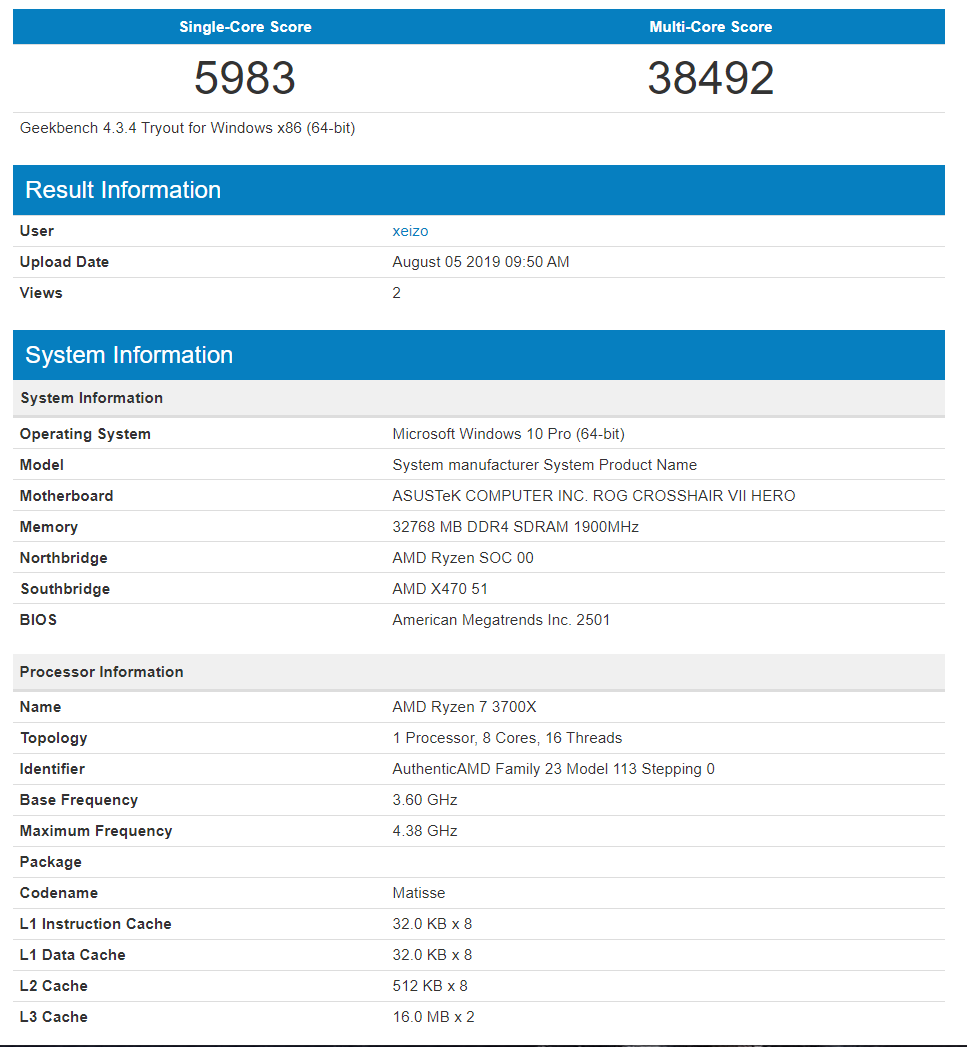Click the Codename row label
This screenshot has height=1047, width=967.
tap(59, 893)
